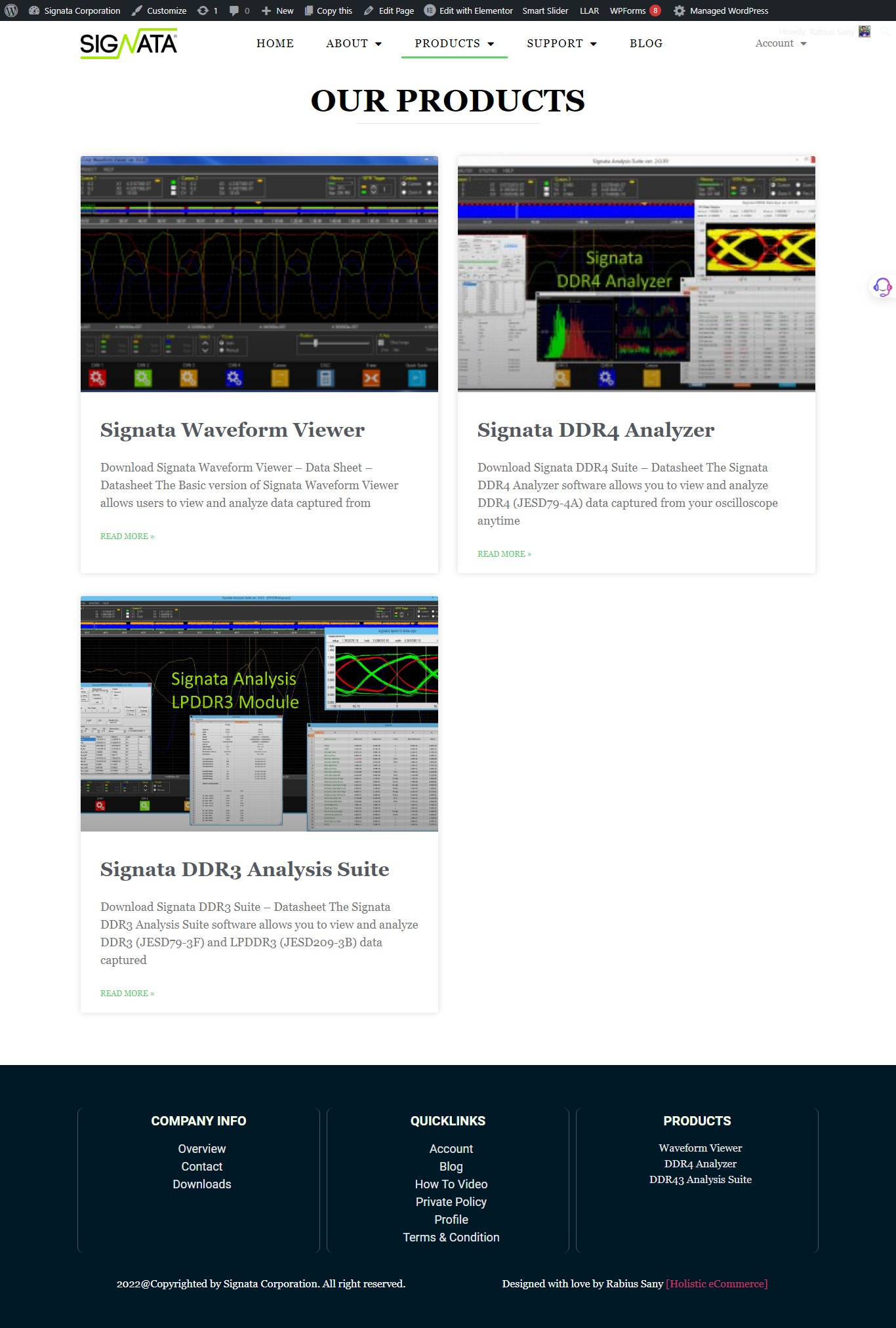This screenshot has width=896, height=1328.
Task: Click the 'Howdy, Rabius Sany' text
Action: [x=817, y=31]
